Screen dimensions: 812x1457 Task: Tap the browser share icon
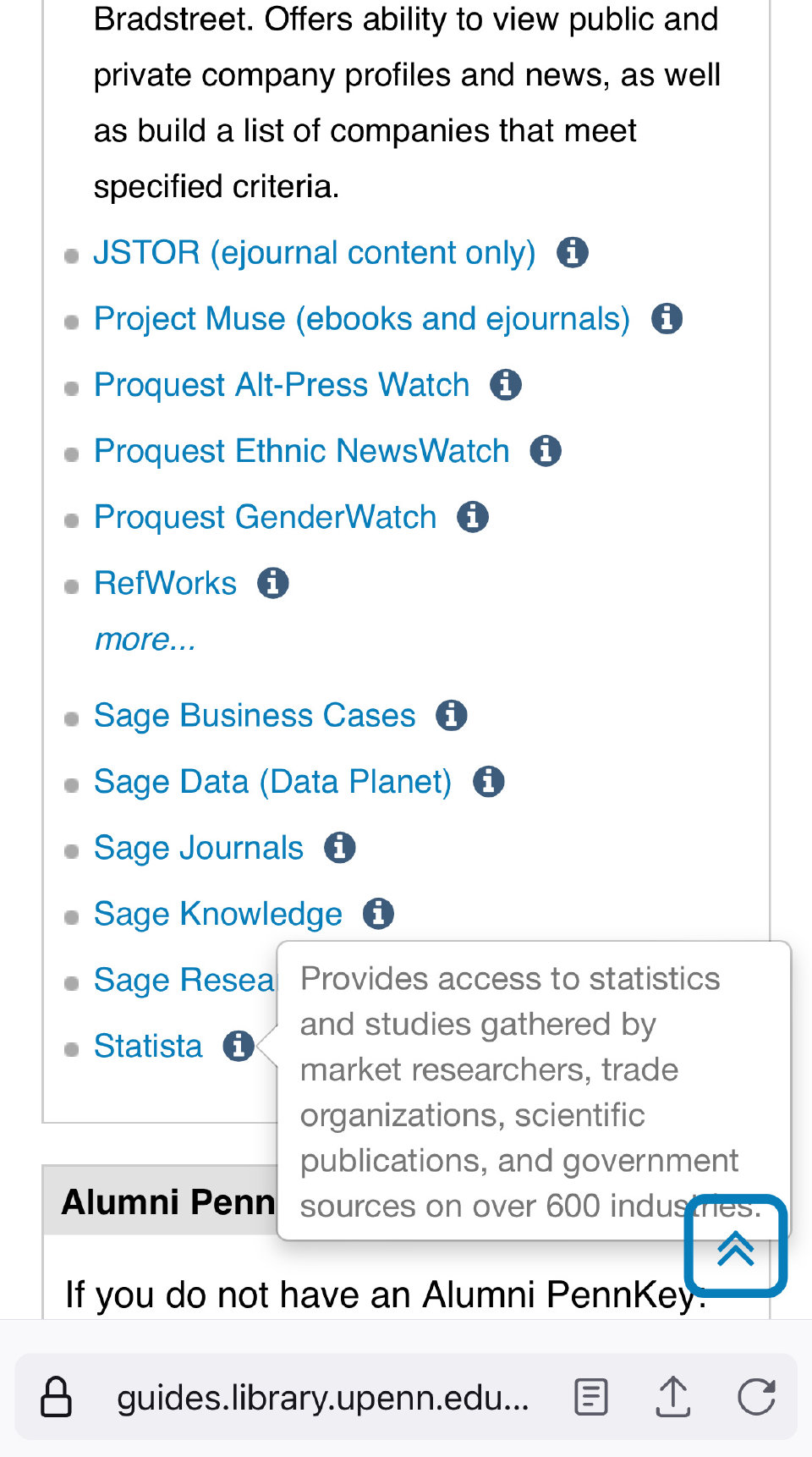pyautogui.click(x=673, y=1396)
